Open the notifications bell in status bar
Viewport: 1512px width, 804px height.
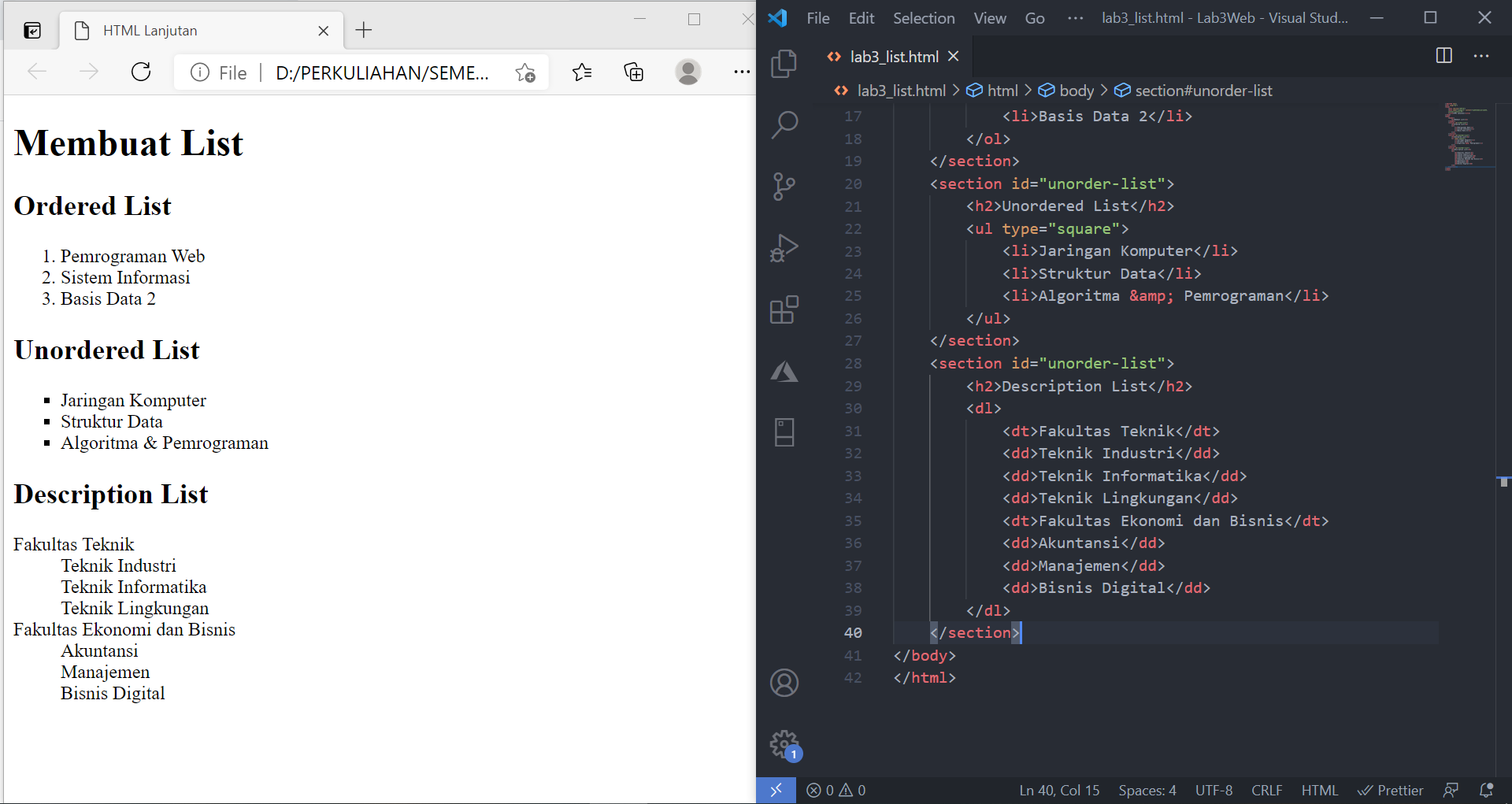(1487, 790)
